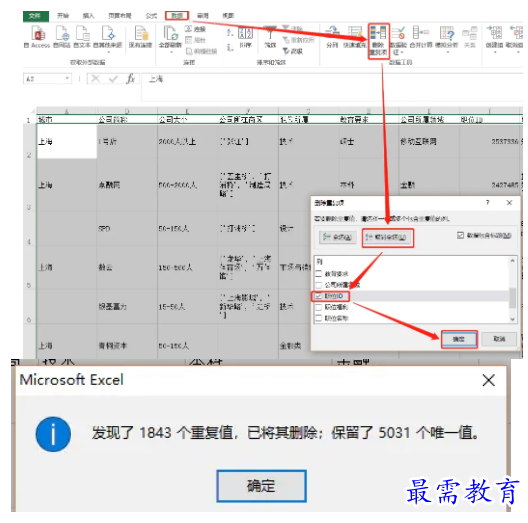Click the Refresh All (全部刷新) icon

(171, 33)
